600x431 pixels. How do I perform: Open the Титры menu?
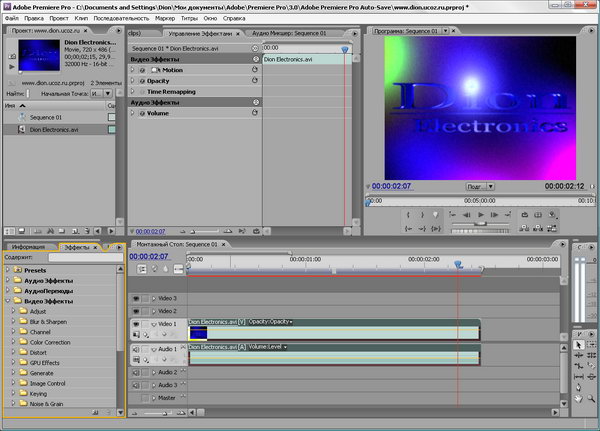(189, 18)
